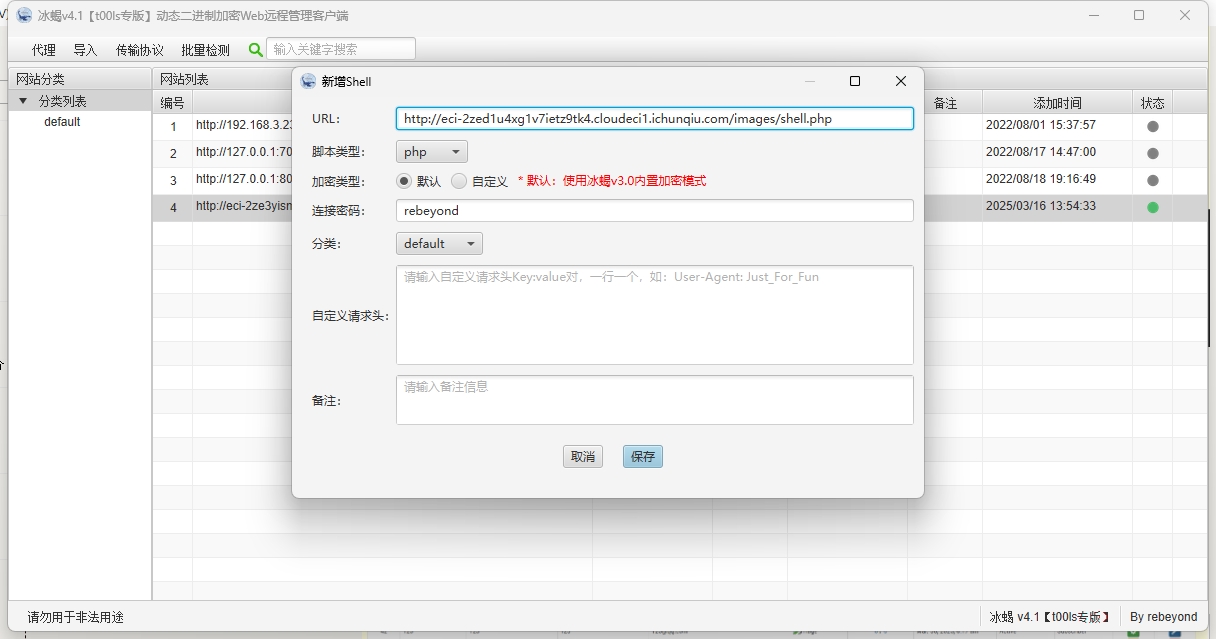Click the URL input field
The image size is (1216, 639).
(x=654, y=119)
